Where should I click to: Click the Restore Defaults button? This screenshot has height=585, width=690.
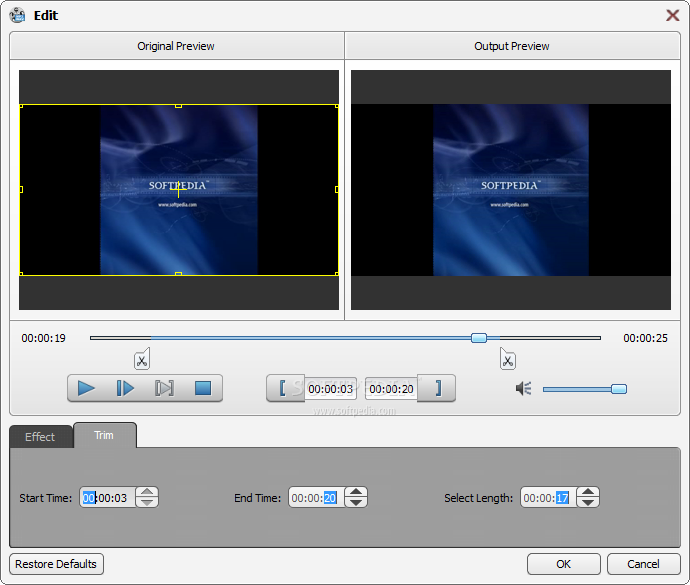click(56, 564)
